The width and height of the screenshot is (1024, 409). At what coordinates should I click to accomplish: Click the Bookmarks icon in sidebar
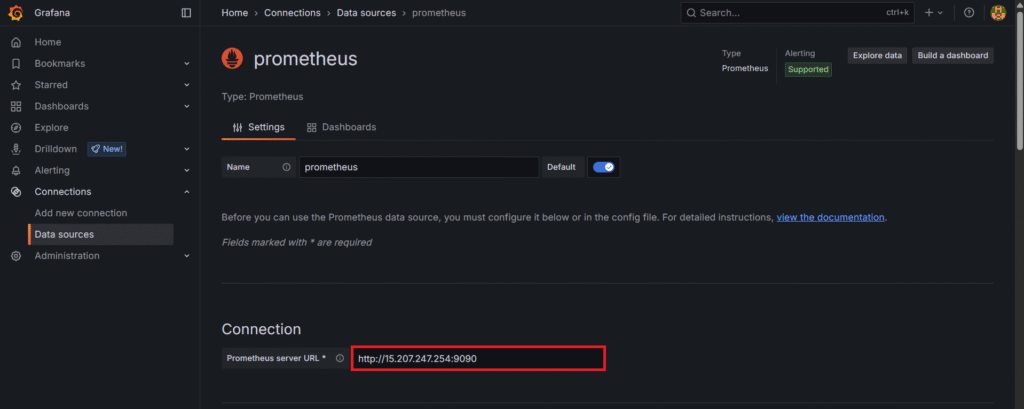[x=16, y=64]
